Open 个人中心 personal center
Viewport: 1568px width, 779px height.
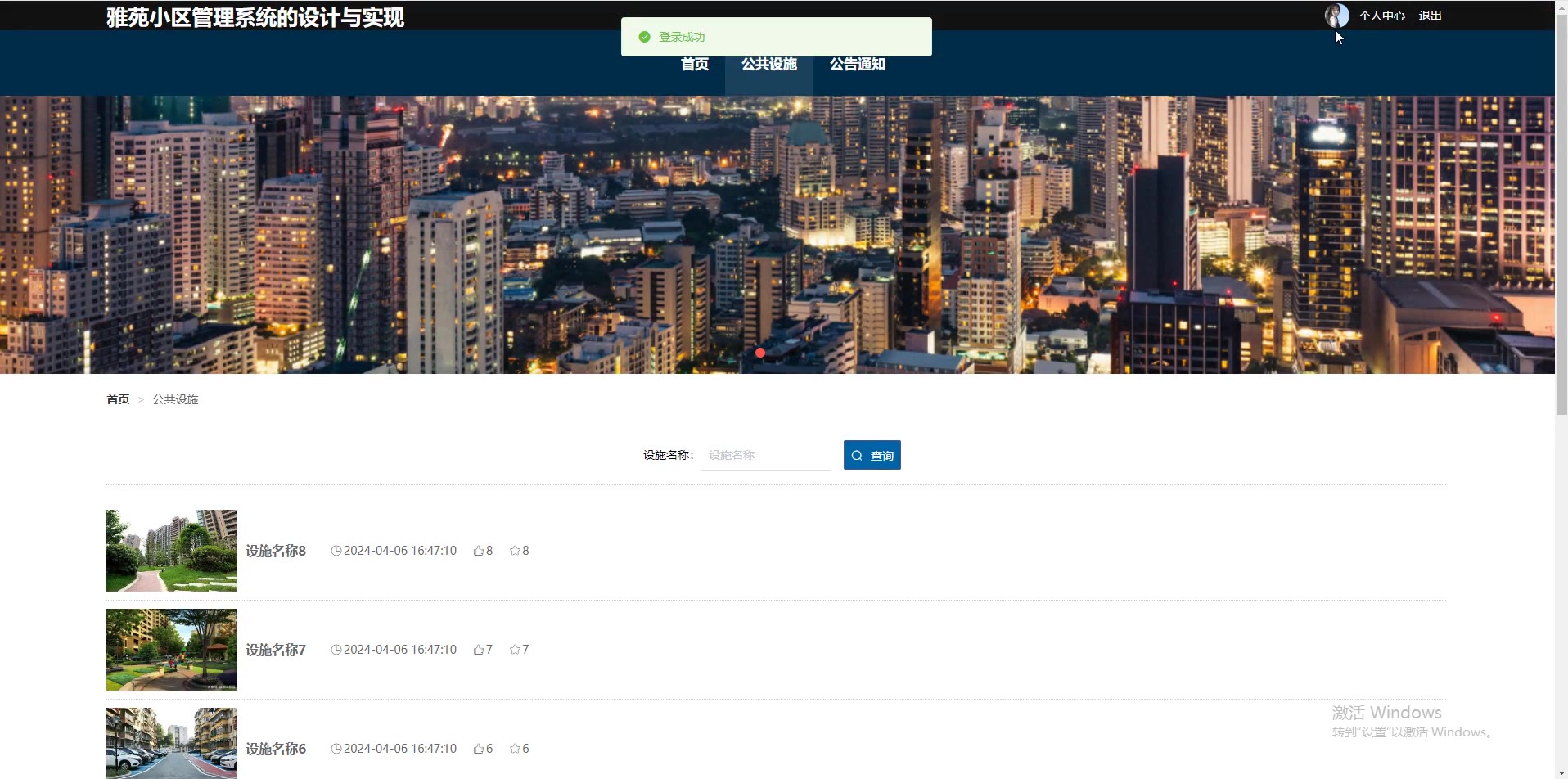(x=1381, y=16)
